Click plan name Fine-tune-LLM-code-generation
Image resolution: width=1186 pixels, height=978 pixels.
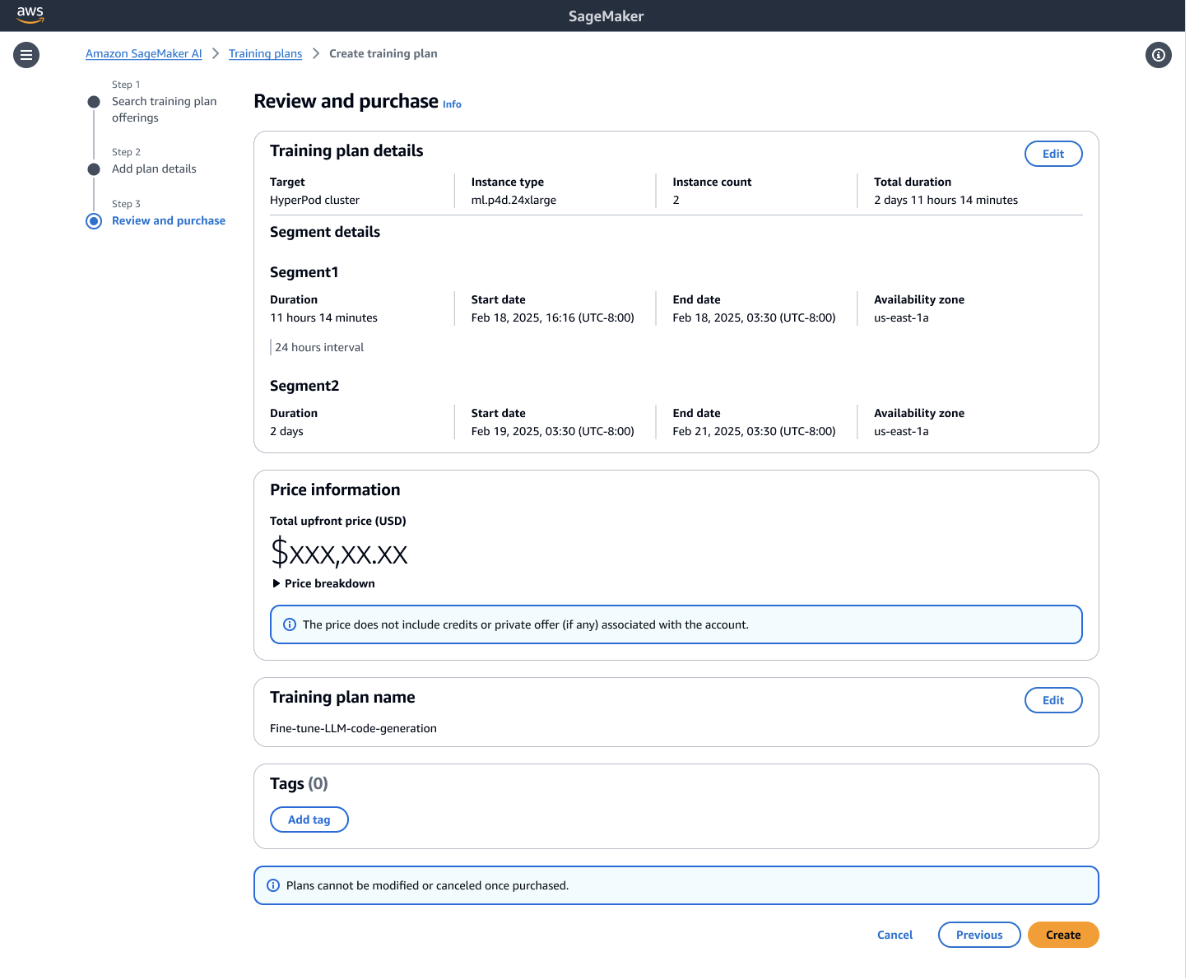(353, 728)
